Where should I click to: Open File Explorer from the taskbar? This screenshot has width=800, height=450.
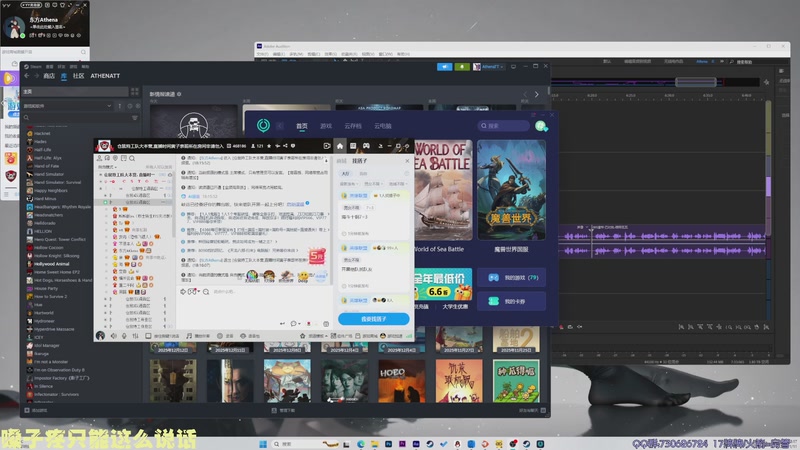374,444
